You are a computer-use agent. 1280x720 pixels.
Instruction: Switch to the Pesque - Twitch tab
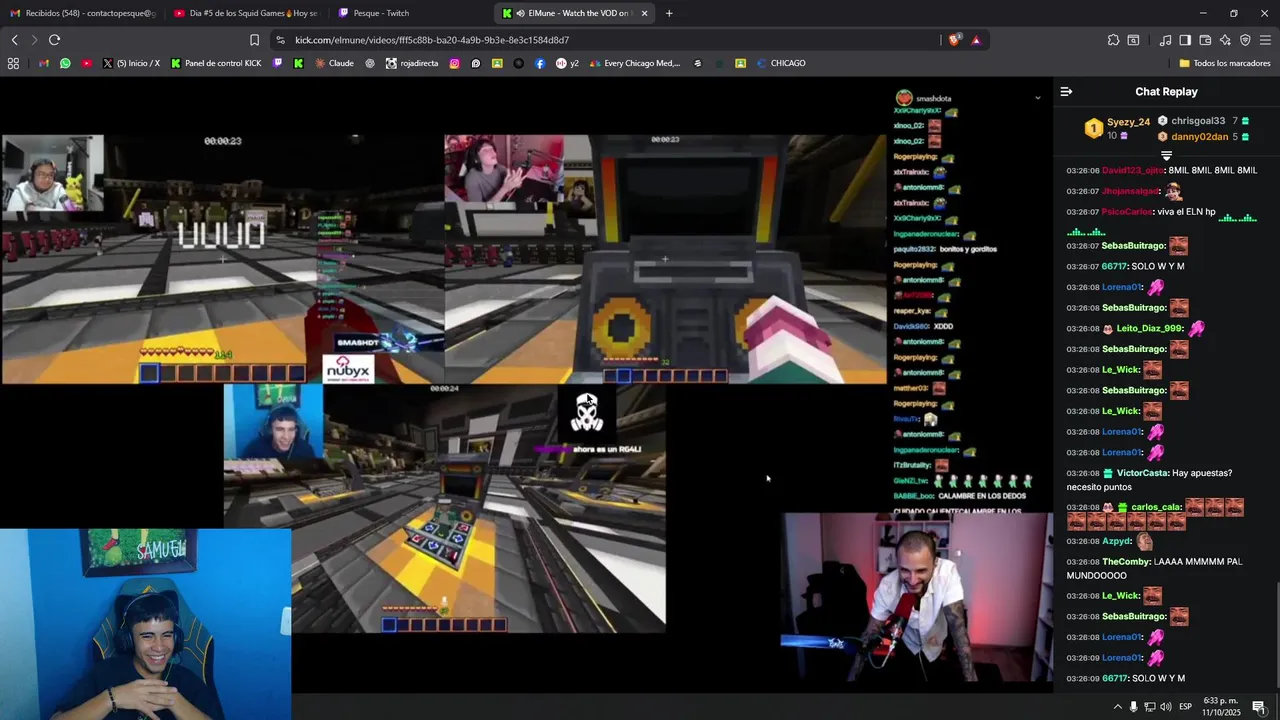410,13
